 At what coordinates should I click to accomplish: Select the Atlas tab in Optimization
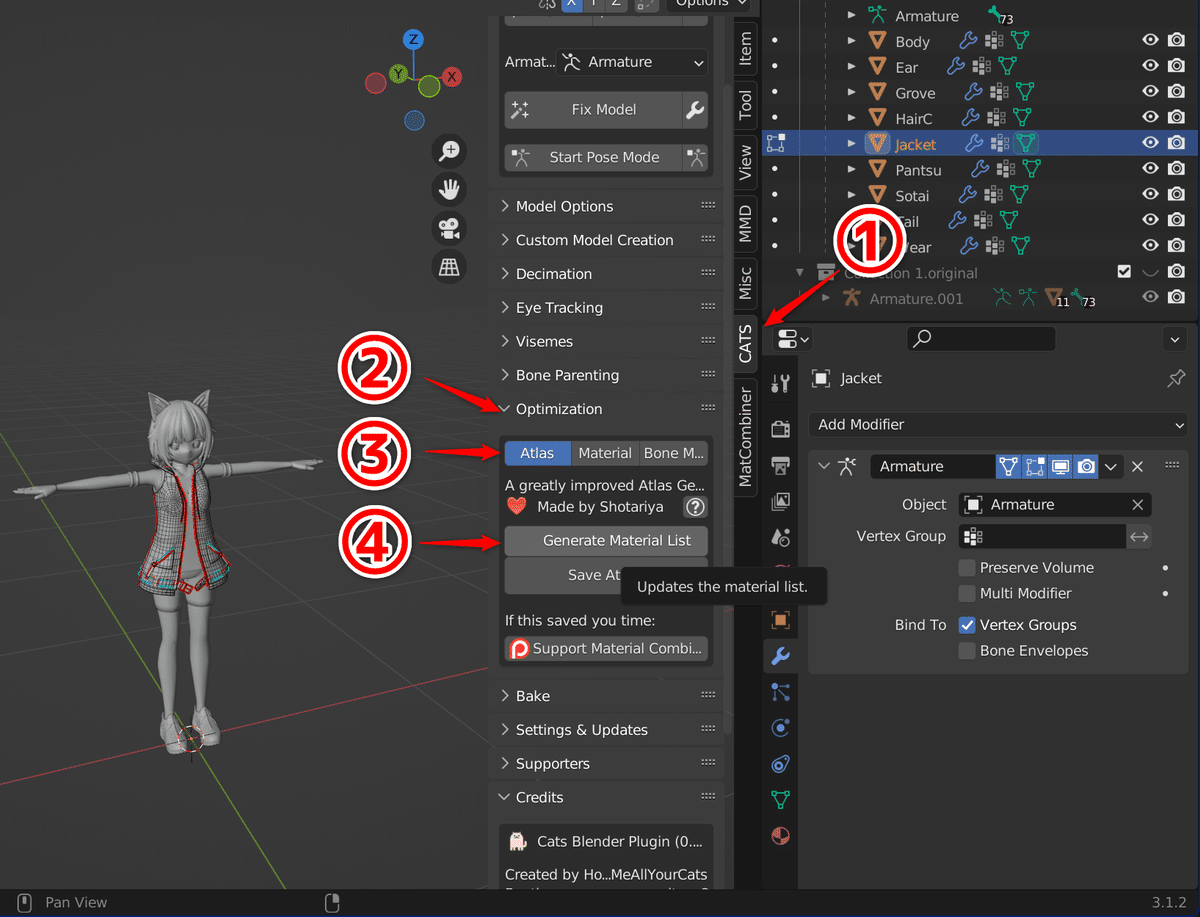537,453
